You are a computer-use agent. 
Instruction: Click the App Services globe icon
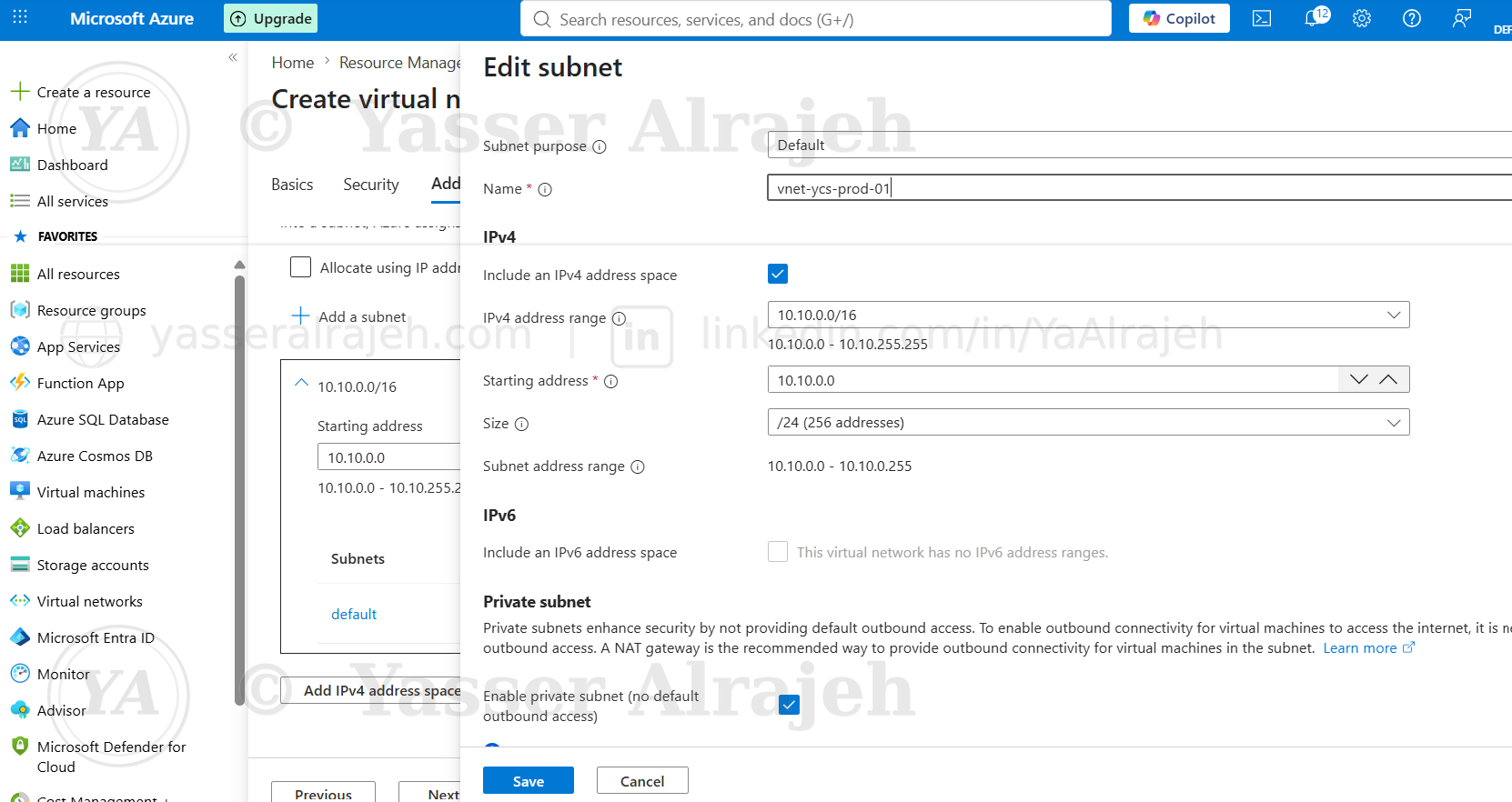pos(20,346)
